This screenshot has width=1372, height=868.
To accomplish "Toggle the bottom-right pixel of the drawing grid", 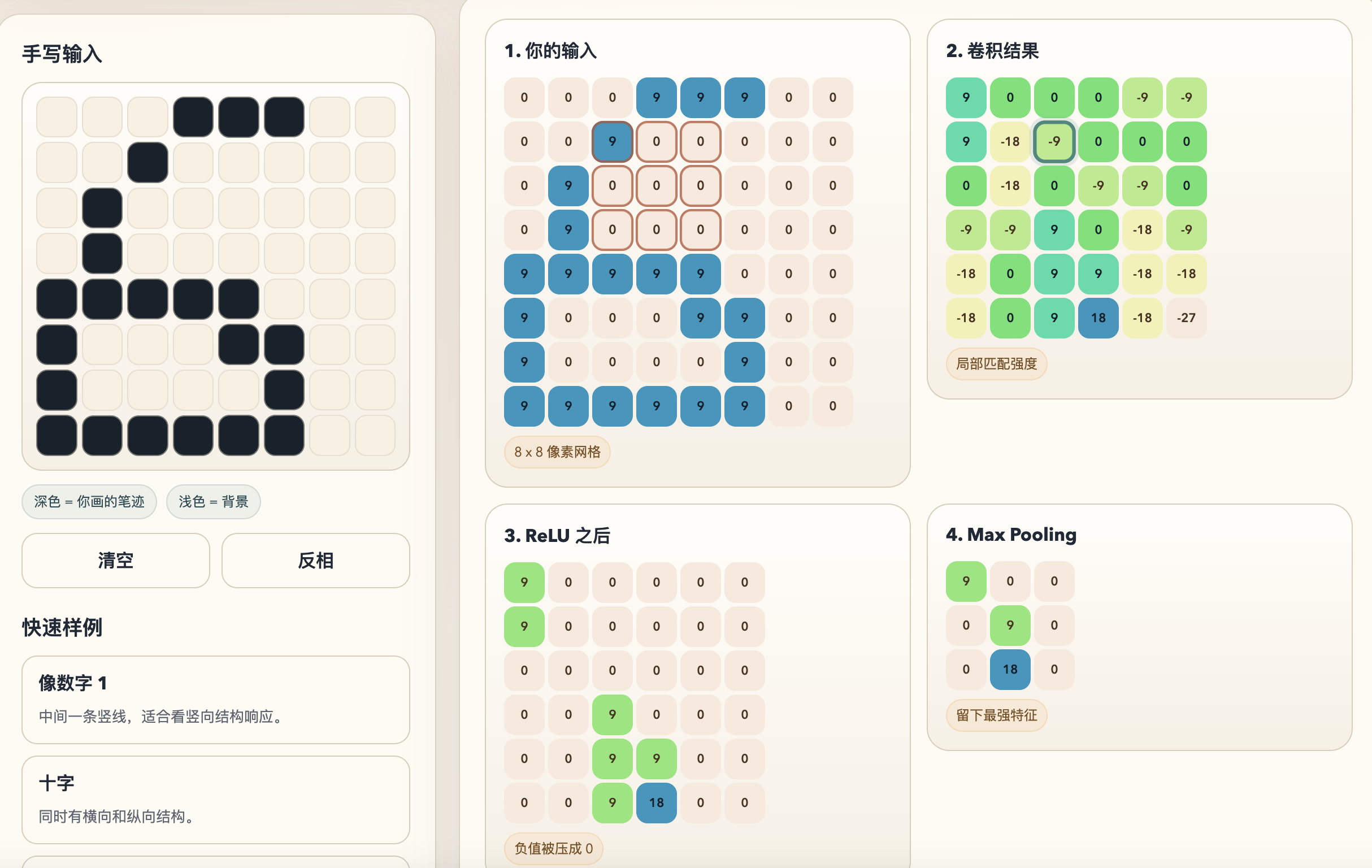I will click(375, 436).
